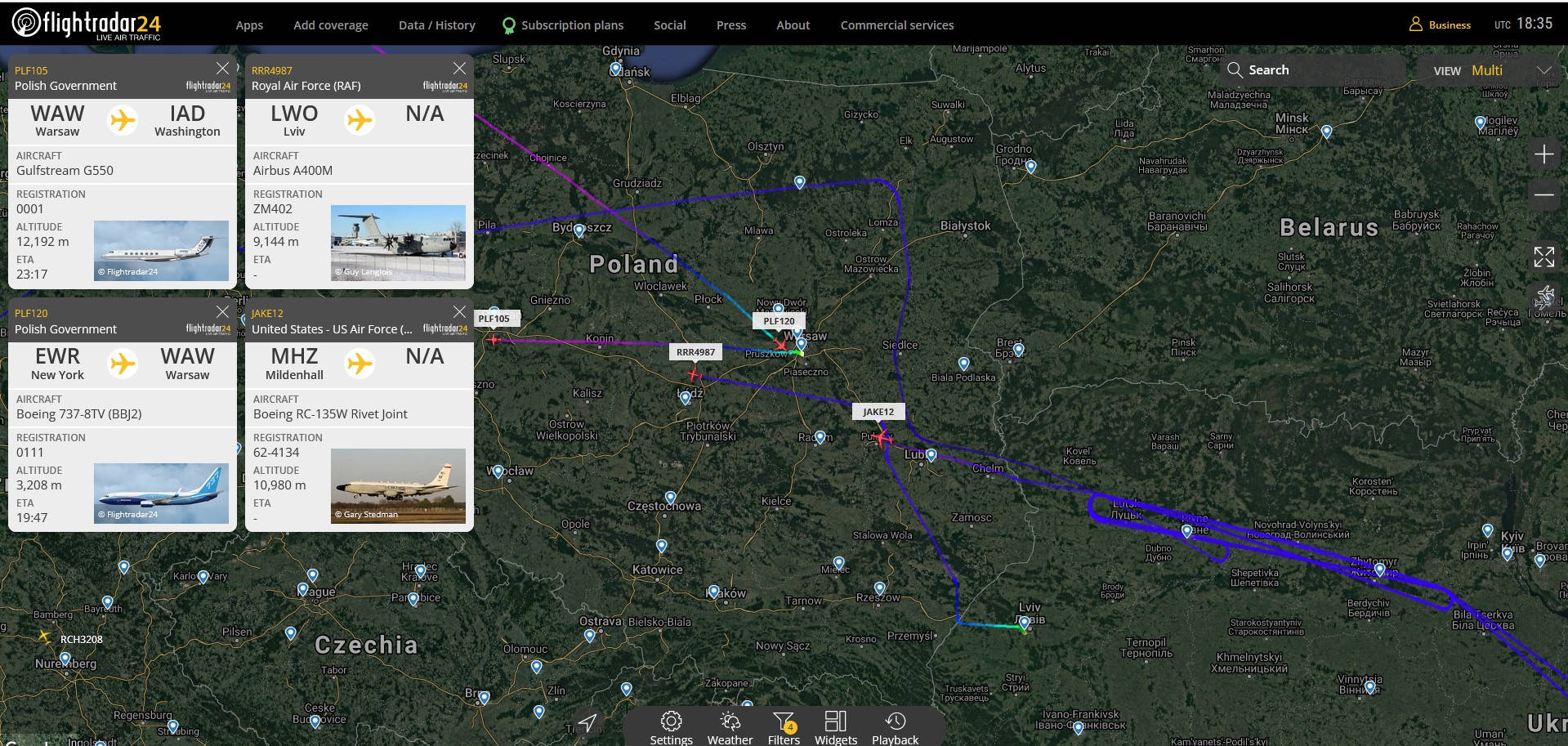The image size is (1568, 746).
Task: Open Data / History menu
Action: click(x=437, y=25)
